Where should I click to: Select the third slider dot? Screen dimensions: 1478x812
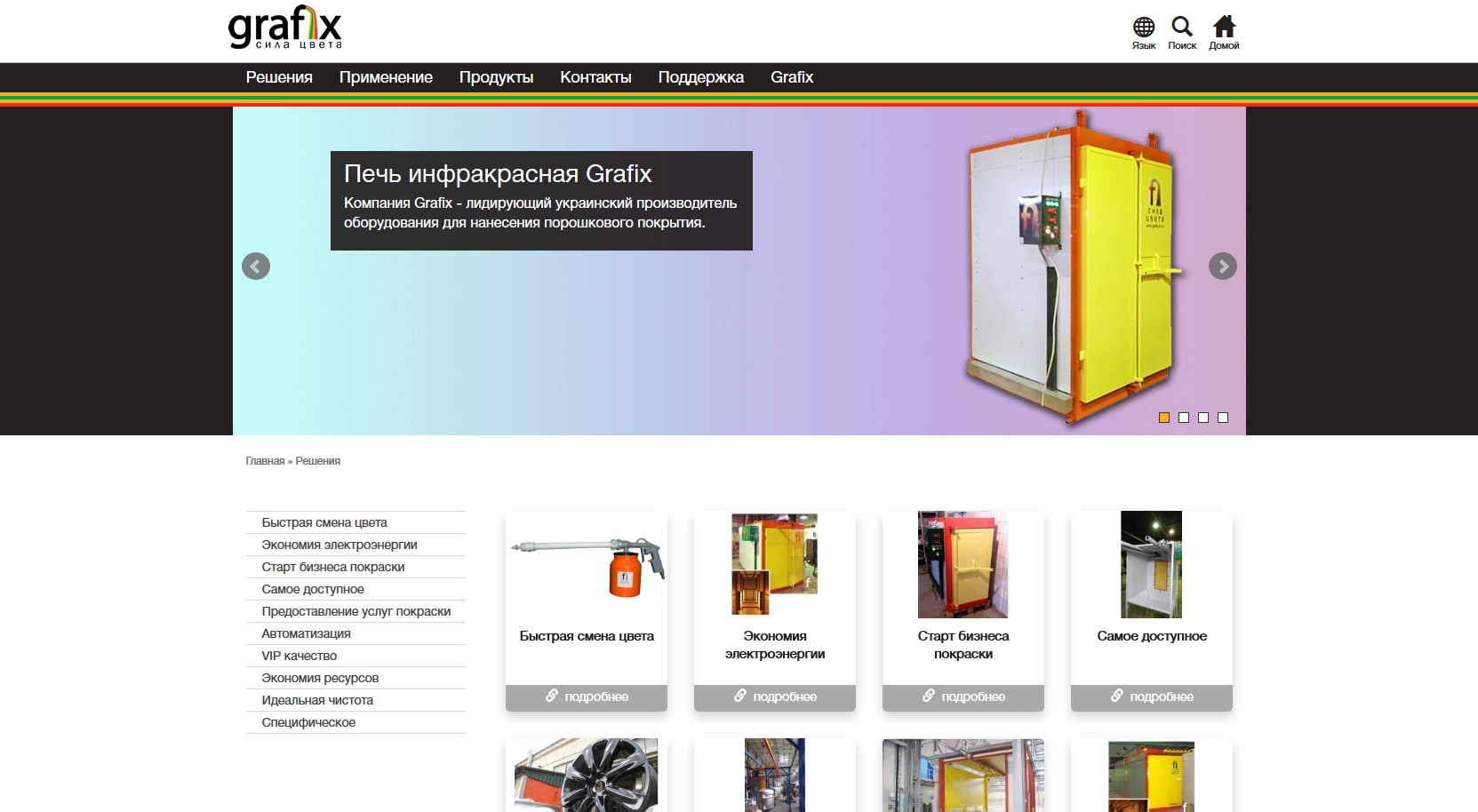click(x=1203, y=418)
